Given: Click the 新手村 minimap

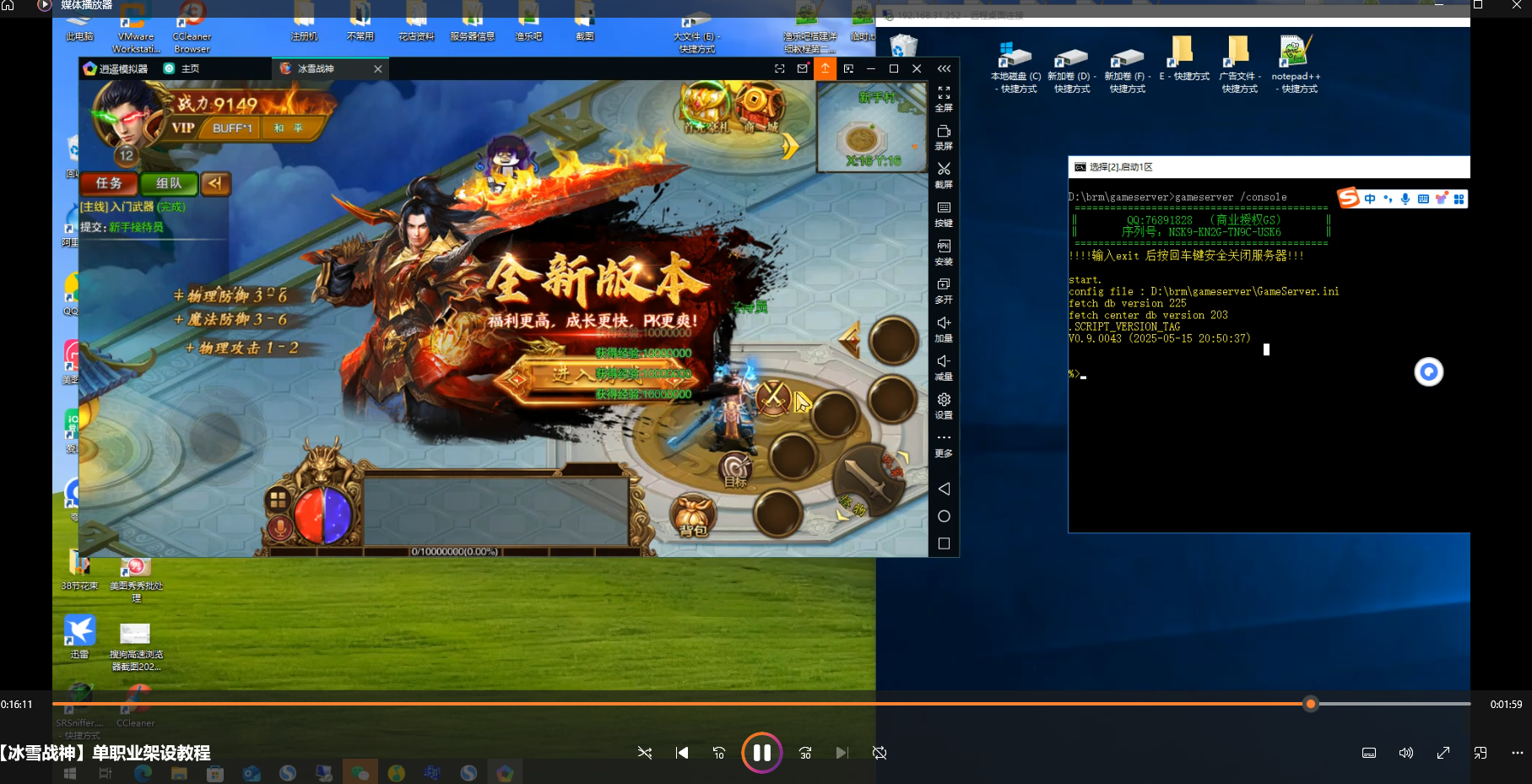Looking at the screenshot, I should [x=872, y=127].
